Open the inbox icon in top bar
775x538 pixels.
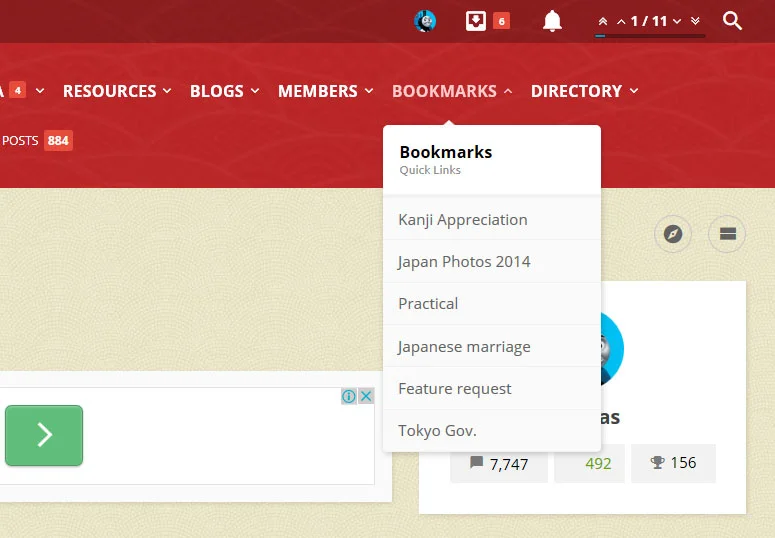[475, 21]
